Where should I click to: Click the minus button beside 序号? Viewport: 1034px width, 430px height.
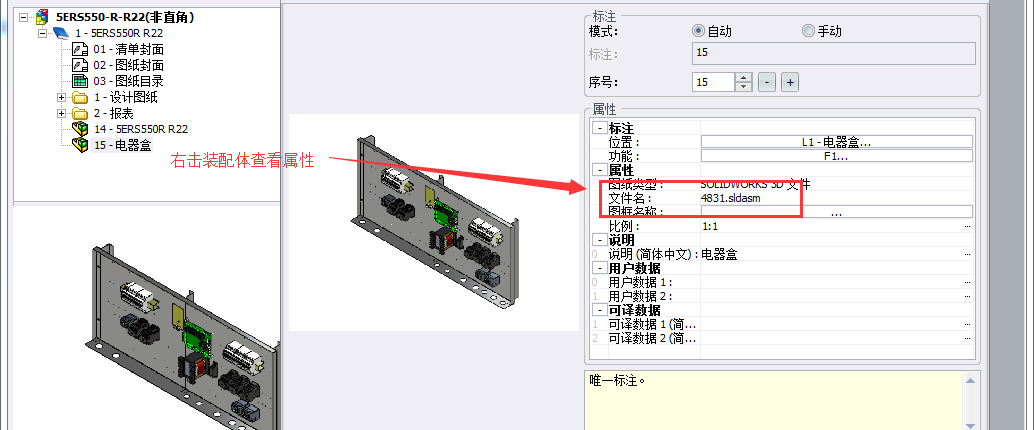tap(766, 82)
